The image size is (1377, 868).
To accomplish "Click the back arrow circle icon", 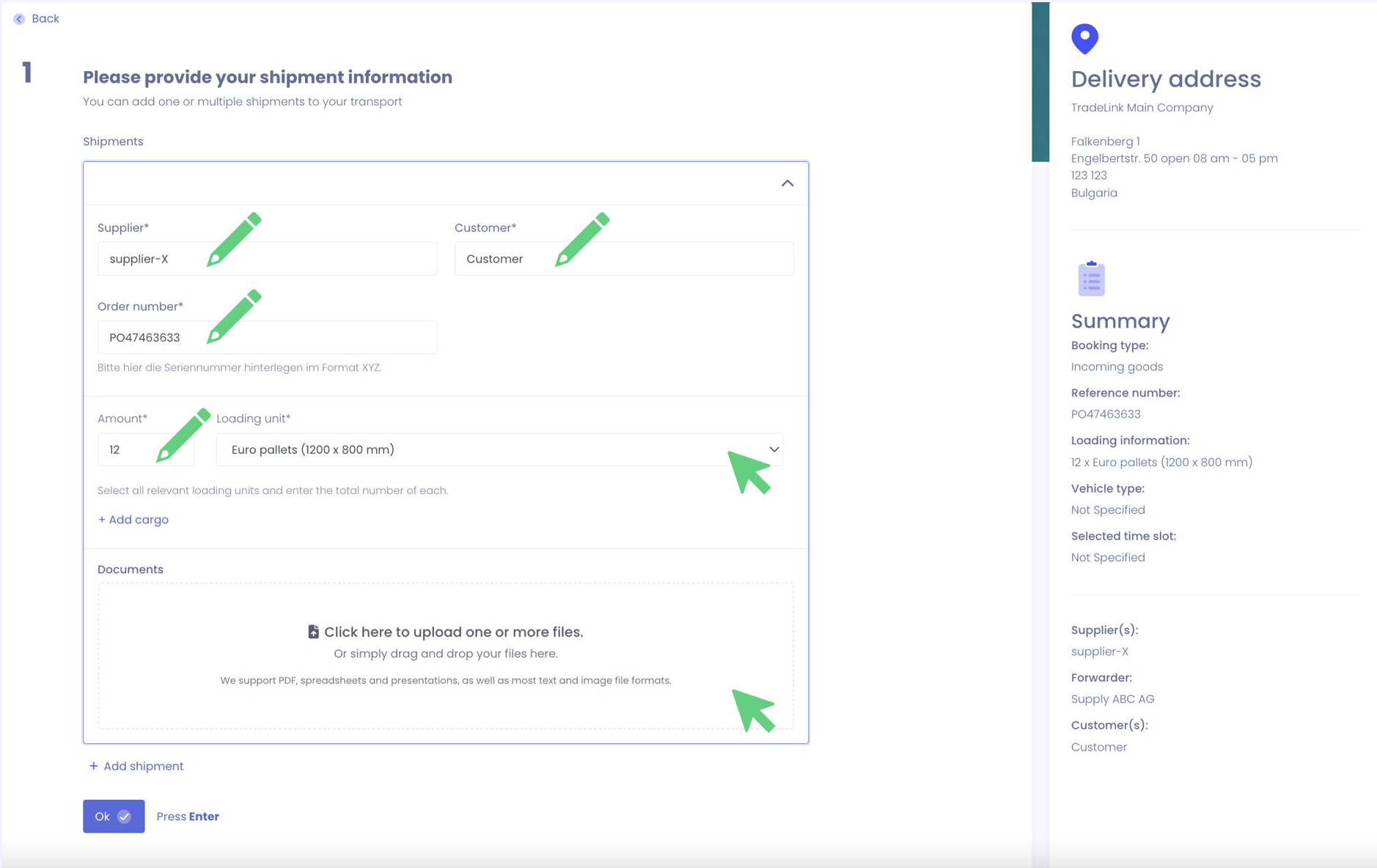I will (x=19, y=19).
